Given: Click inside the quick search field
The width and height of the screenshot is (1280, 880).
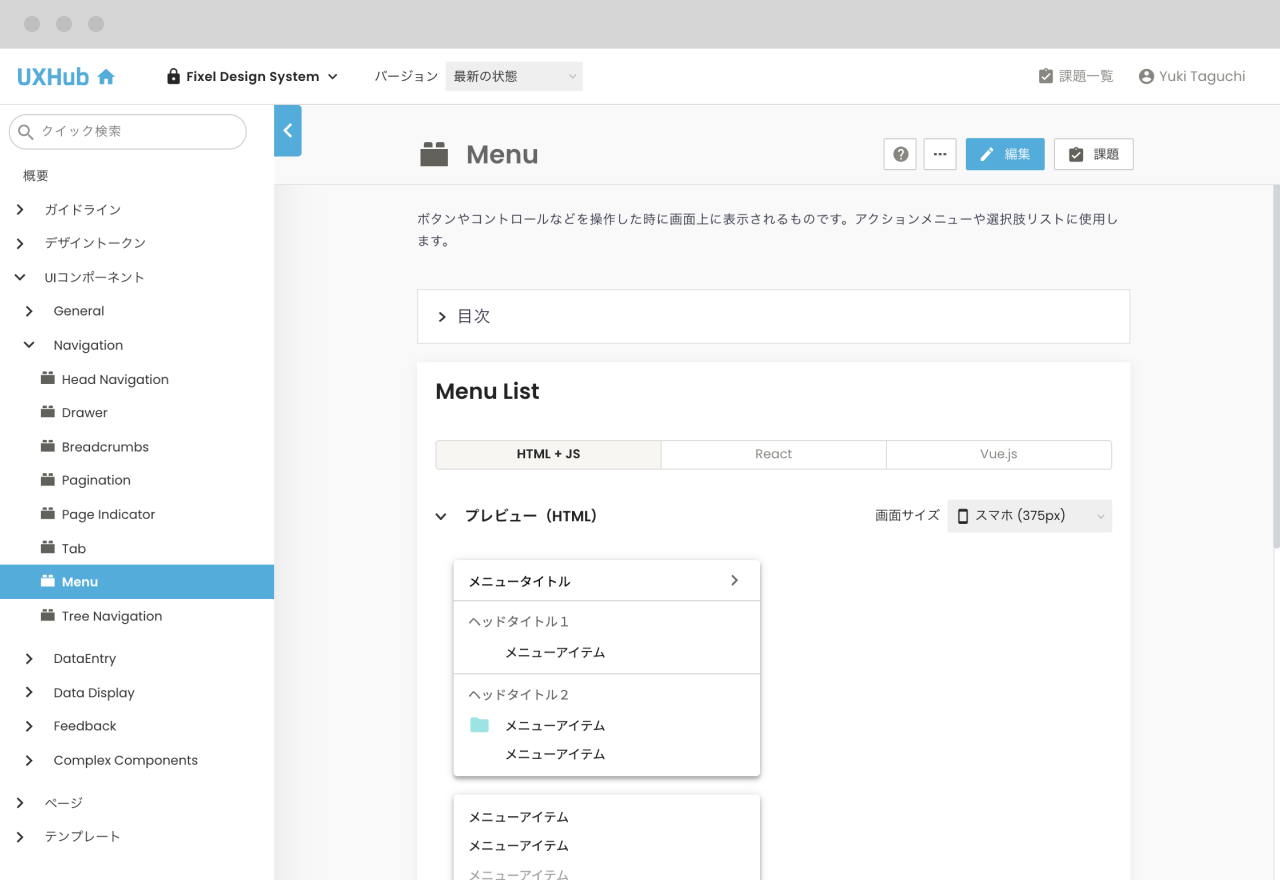Looking at the screenshot, I should 130,131.
